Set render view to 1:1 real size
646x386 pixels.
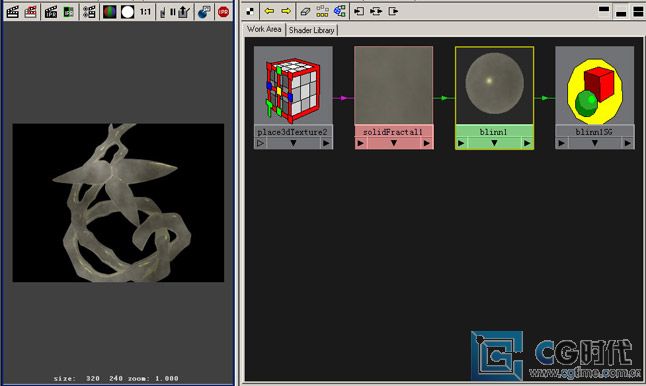(145, 12)
